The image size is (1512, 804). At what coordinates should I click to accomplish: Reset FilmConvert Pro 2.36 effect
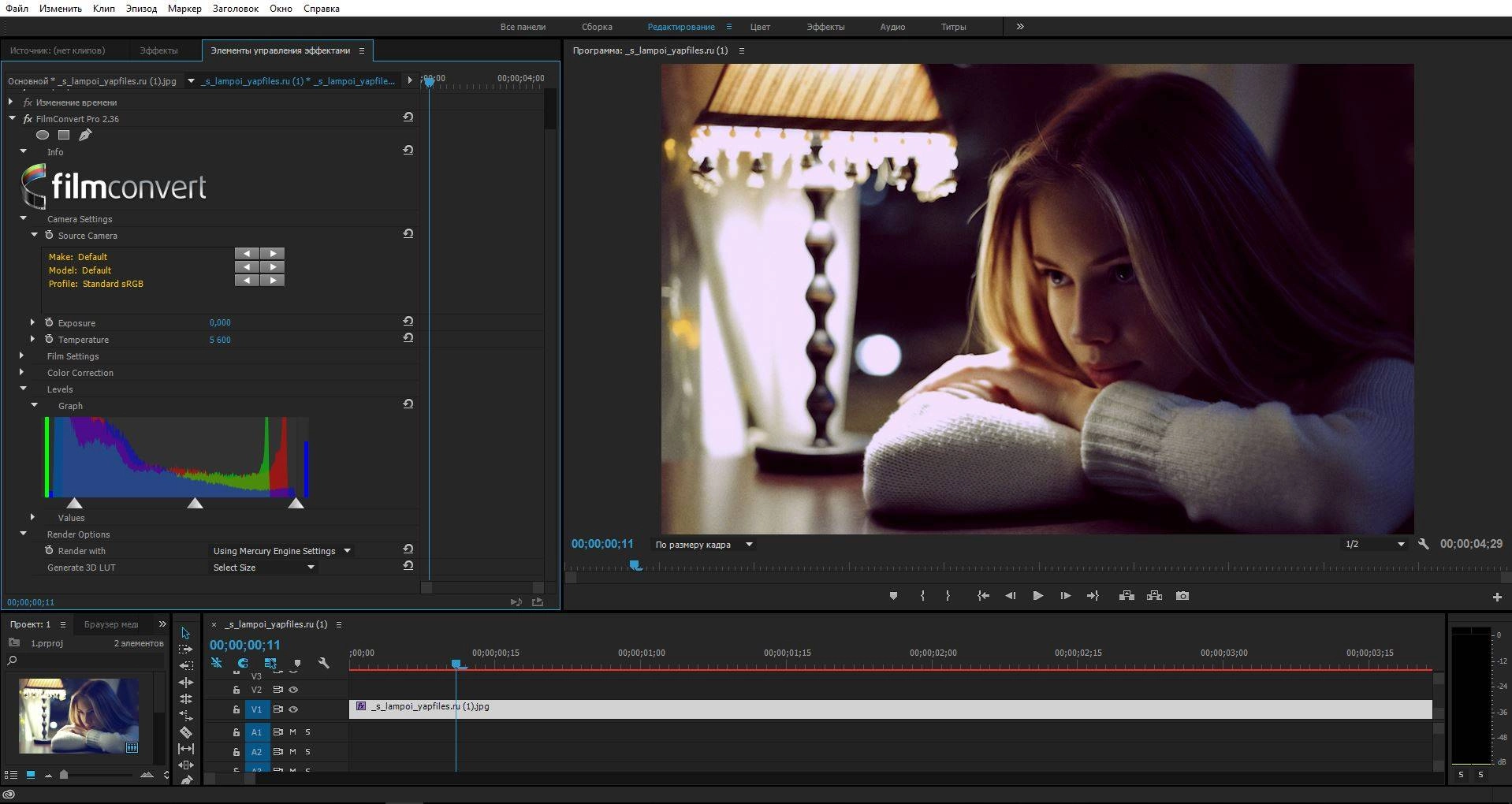click(408, 117)
